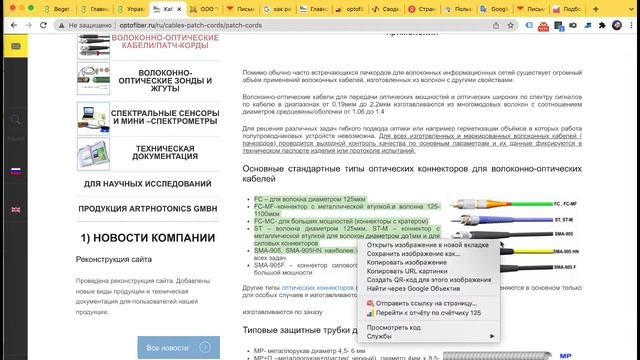The image size is (640, 360).
Task: Open Спектральные сенсоры и мини-спектрометры
Action: pos(165,117)
